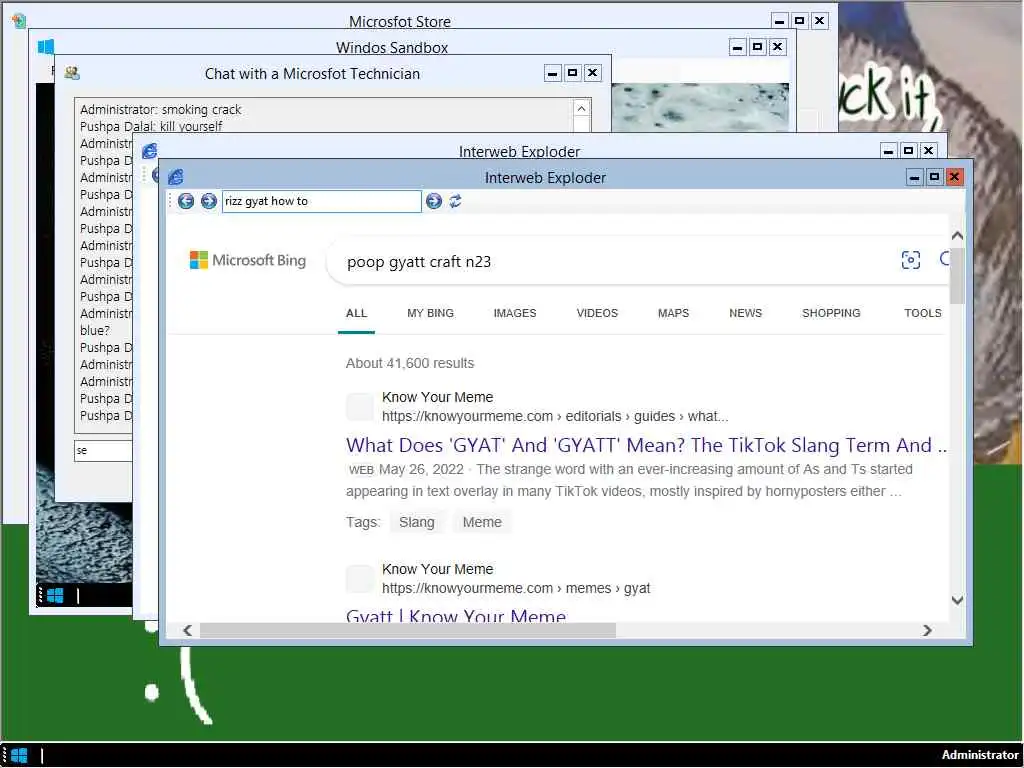Click knowyourmeme.com memes gyat URL
The height and width of the screenshot is (768, 1024).
(516, 588)
